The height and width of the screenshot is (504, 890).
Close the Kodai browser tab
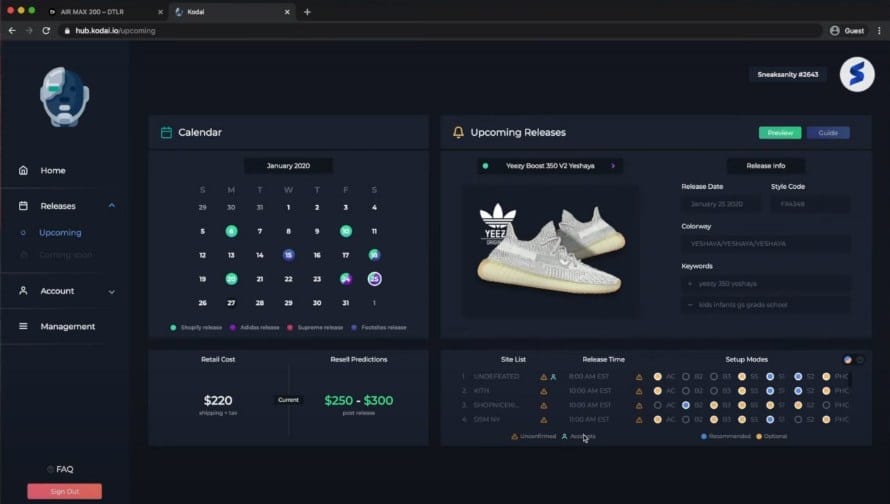(x=287, y=11)
